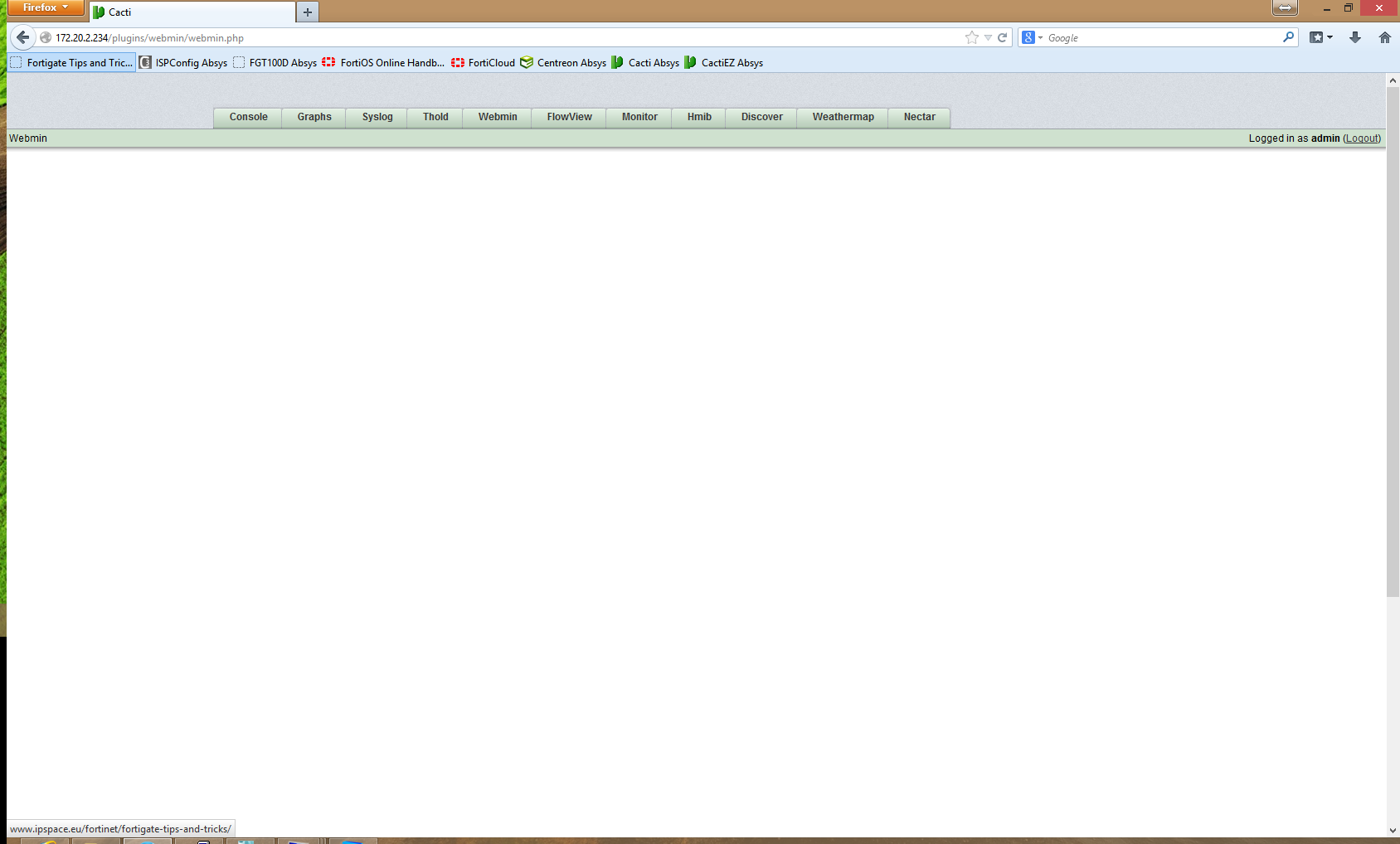
Task: Open FortiOS Online Handbook bookmark
Action: click(383, 63)
